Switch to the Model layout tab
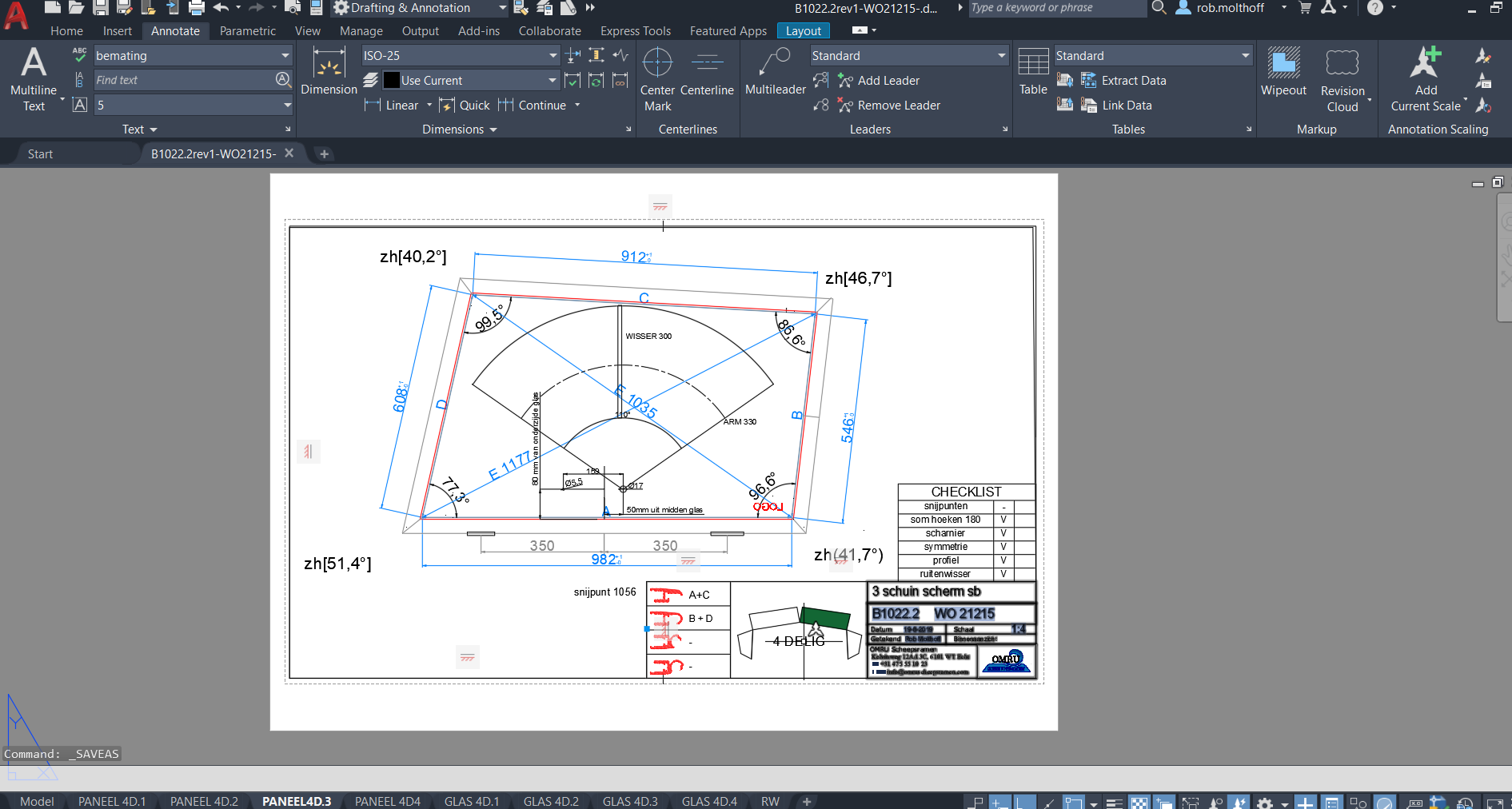The width and height of the screenshot is (1512, 809). pos(37,801)
